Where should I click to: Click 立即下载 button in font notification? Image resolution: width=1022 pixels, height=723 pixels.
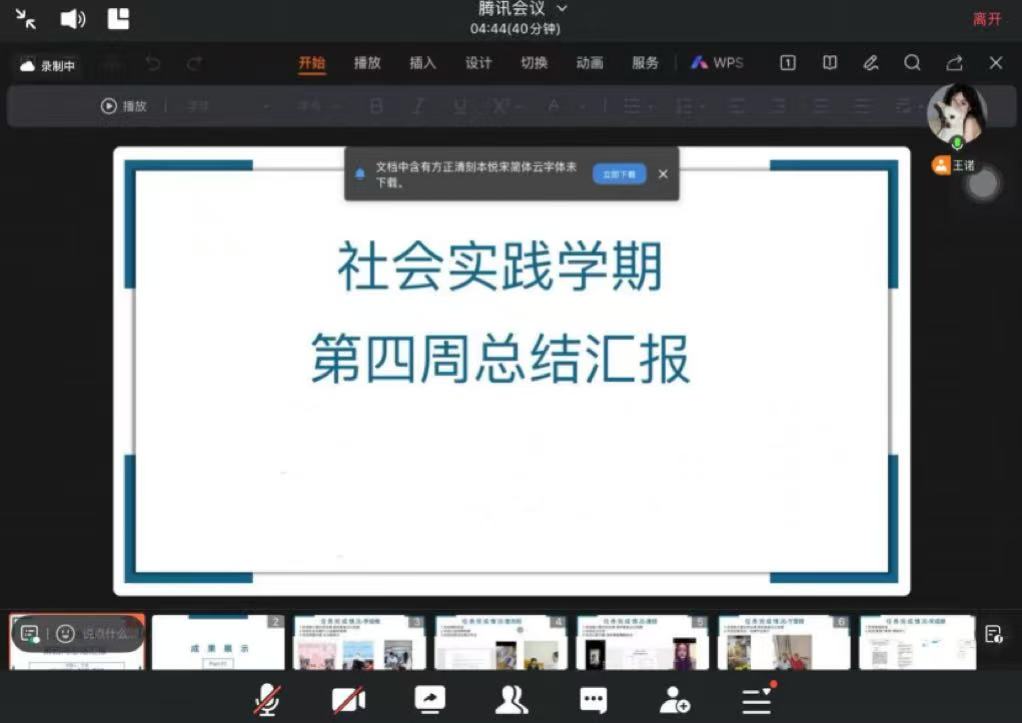click(619, 174)
